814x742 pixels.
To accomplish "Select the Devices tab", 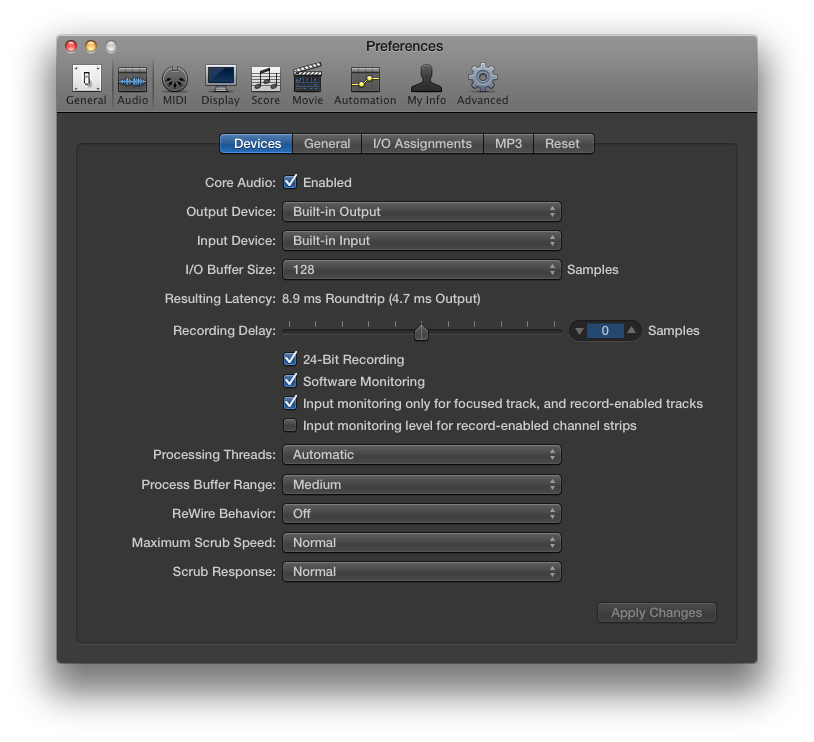I will tap(256, 143).
